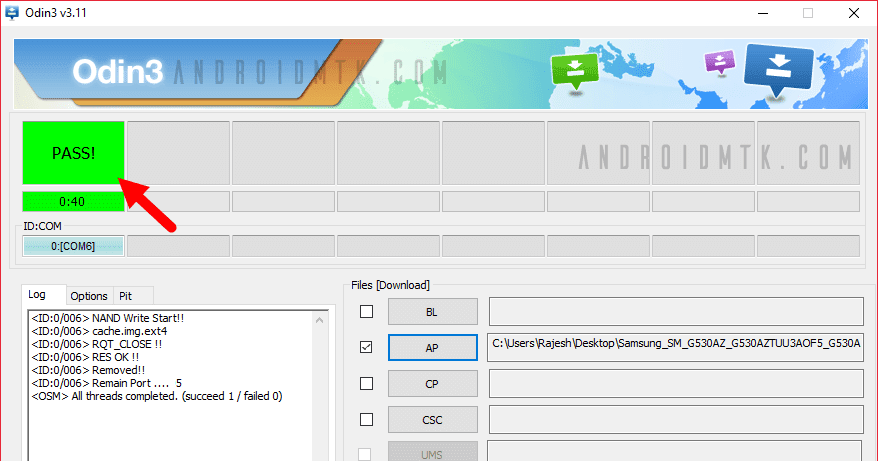Enable the CSC file checkbox

click(366, 420)
